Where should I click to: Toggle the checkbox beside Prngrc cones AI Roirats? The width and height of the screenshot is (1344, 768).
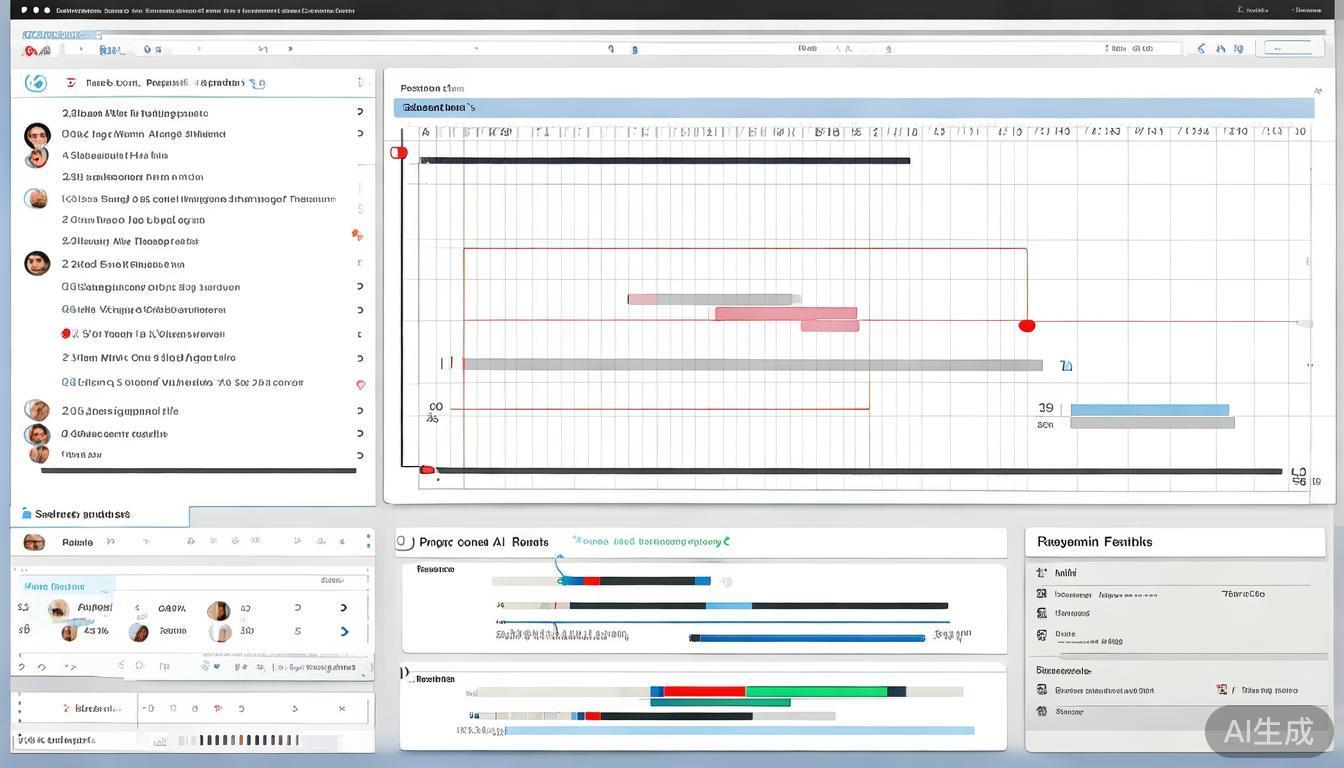[405, 542]
